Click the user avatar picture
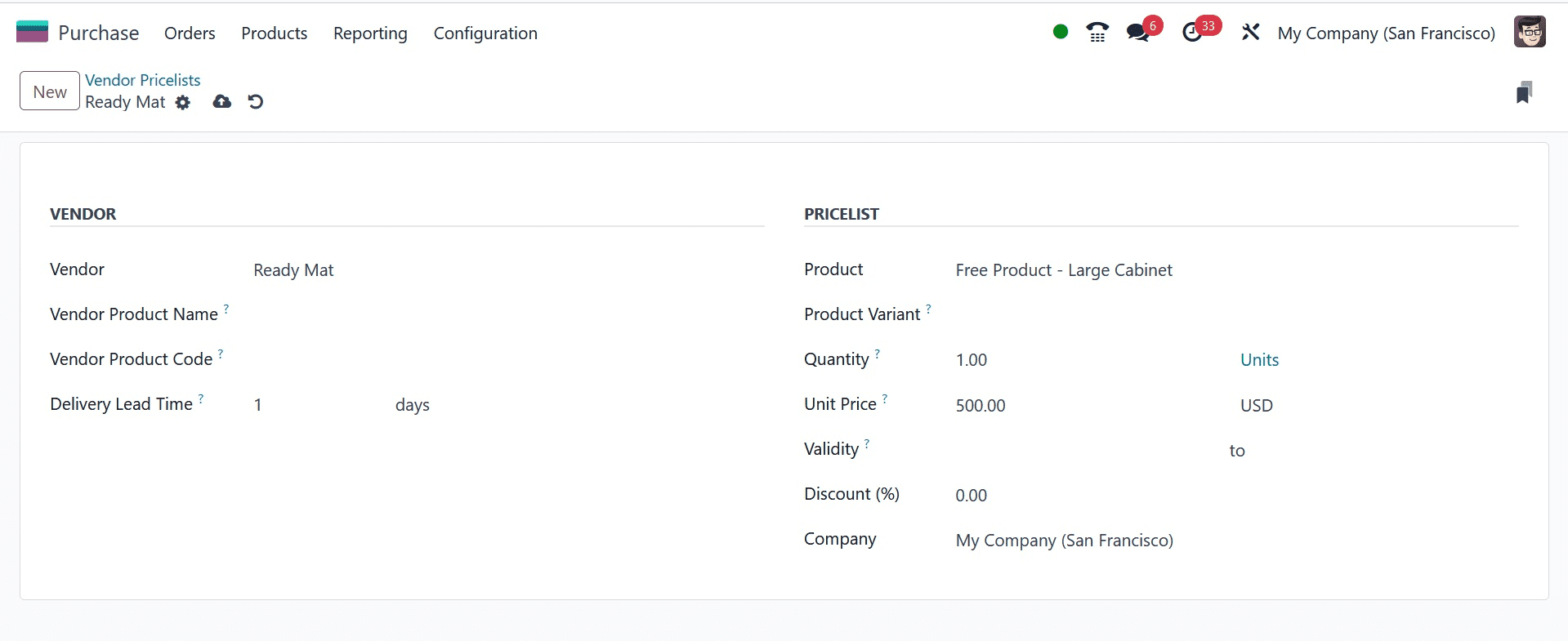 (x=1529, y=33)
